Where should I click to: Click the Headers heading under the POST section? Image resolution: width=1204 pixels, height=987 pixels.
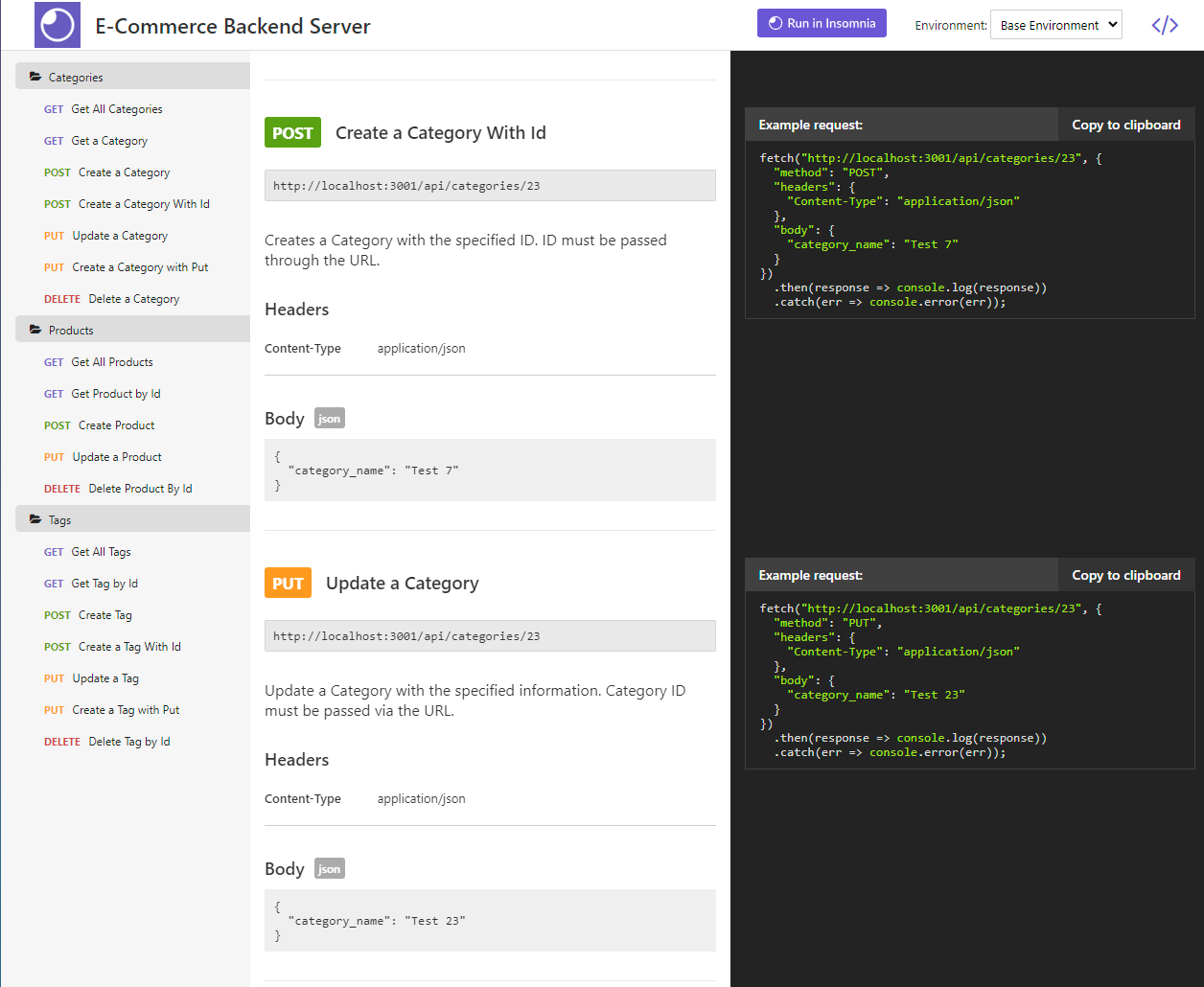click(x=297, y=310)
